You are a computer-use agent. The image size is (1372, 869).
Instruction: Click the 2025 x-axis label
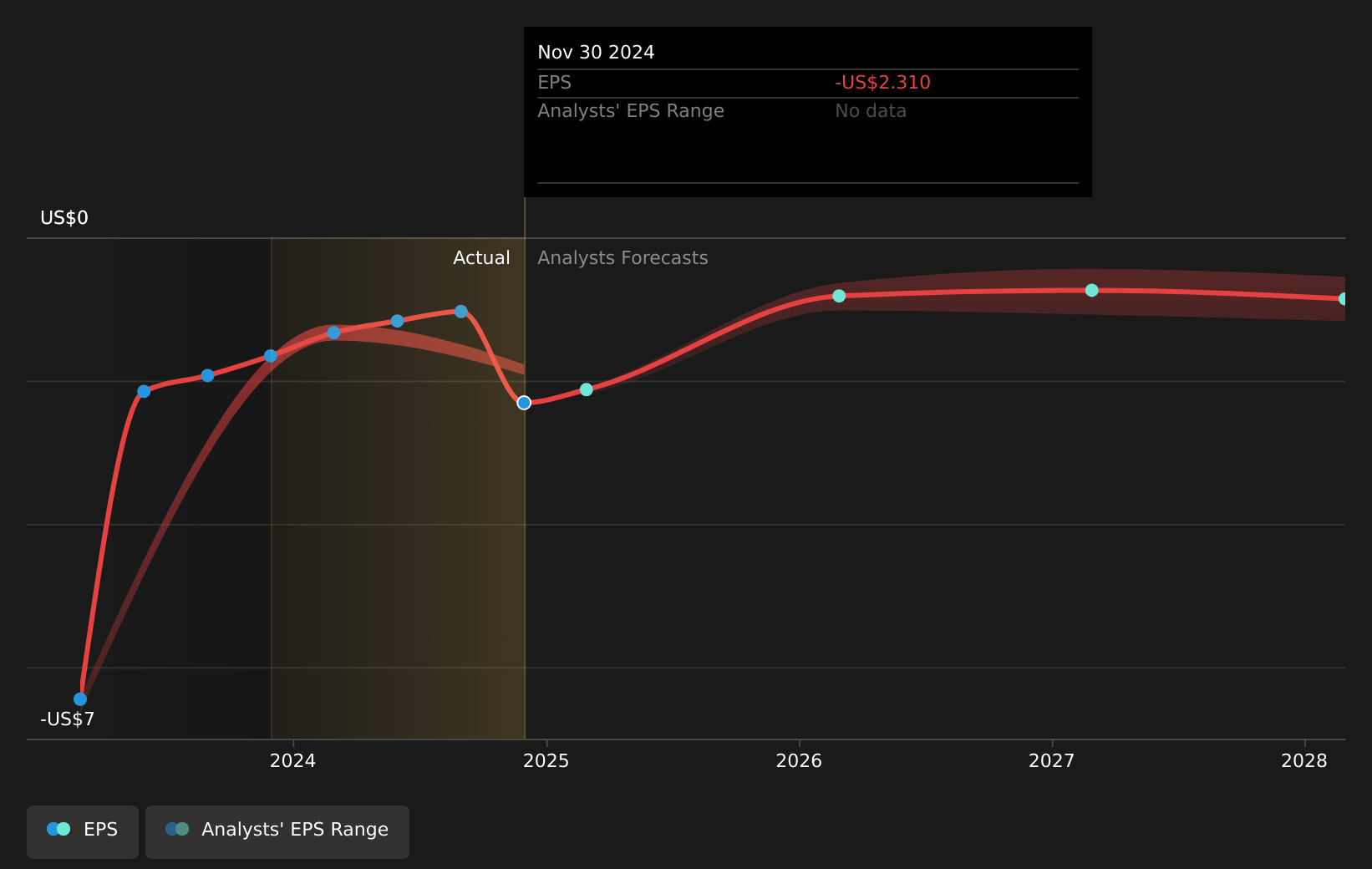click(x=546, y=761)
